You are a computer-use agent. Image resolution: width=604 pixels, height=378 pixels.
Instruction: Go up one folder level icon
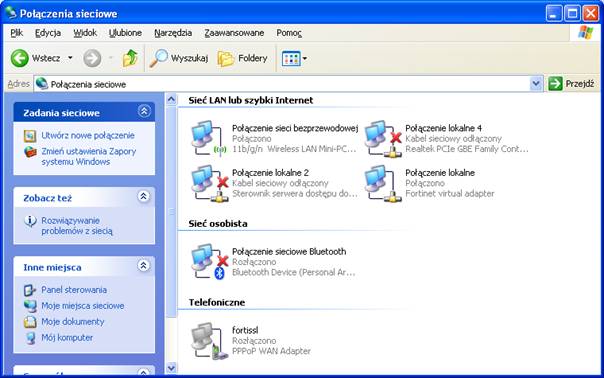pos(130,58)
